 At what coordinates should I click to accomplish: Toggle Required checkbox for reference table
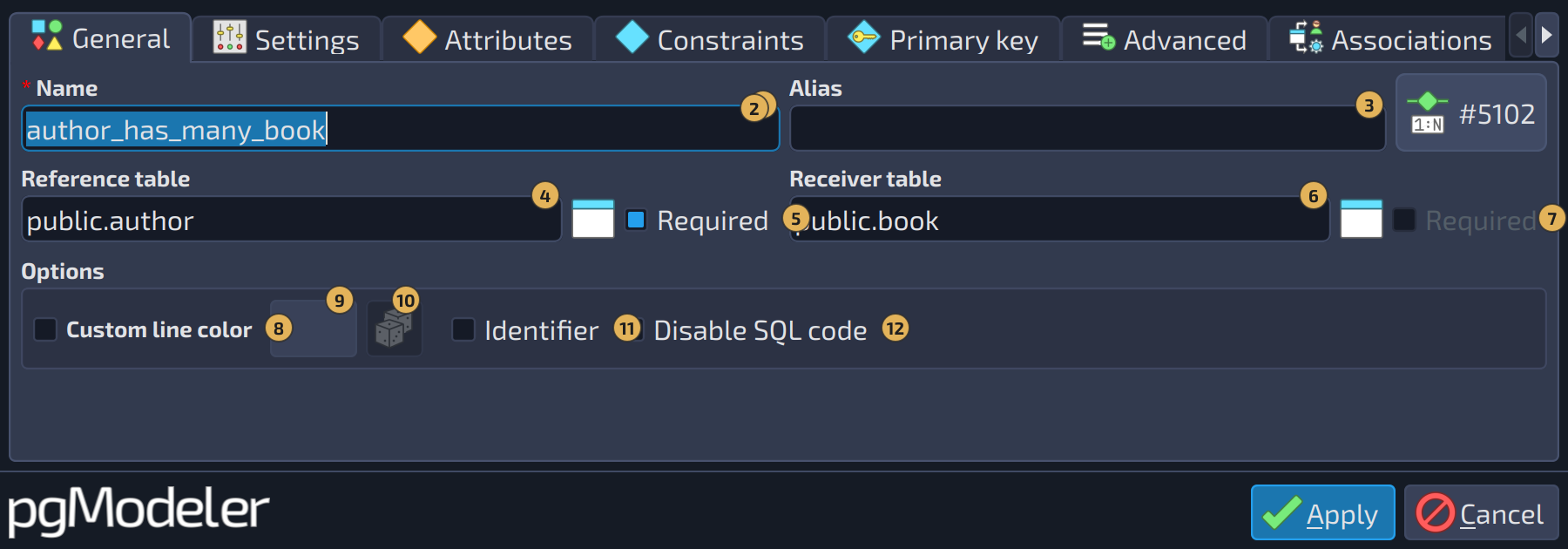637,220
